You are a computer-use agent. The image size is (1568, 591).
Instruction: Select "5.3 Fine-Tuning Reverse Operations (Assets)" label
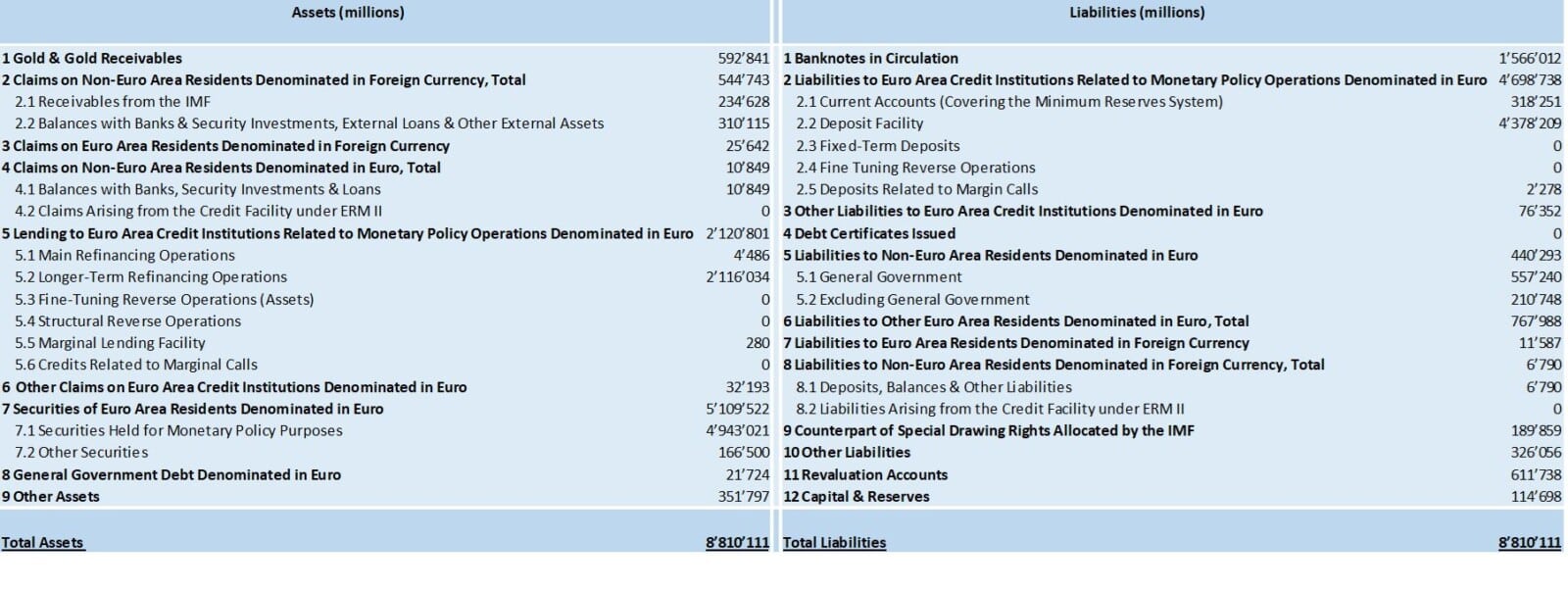click(165, 299)
